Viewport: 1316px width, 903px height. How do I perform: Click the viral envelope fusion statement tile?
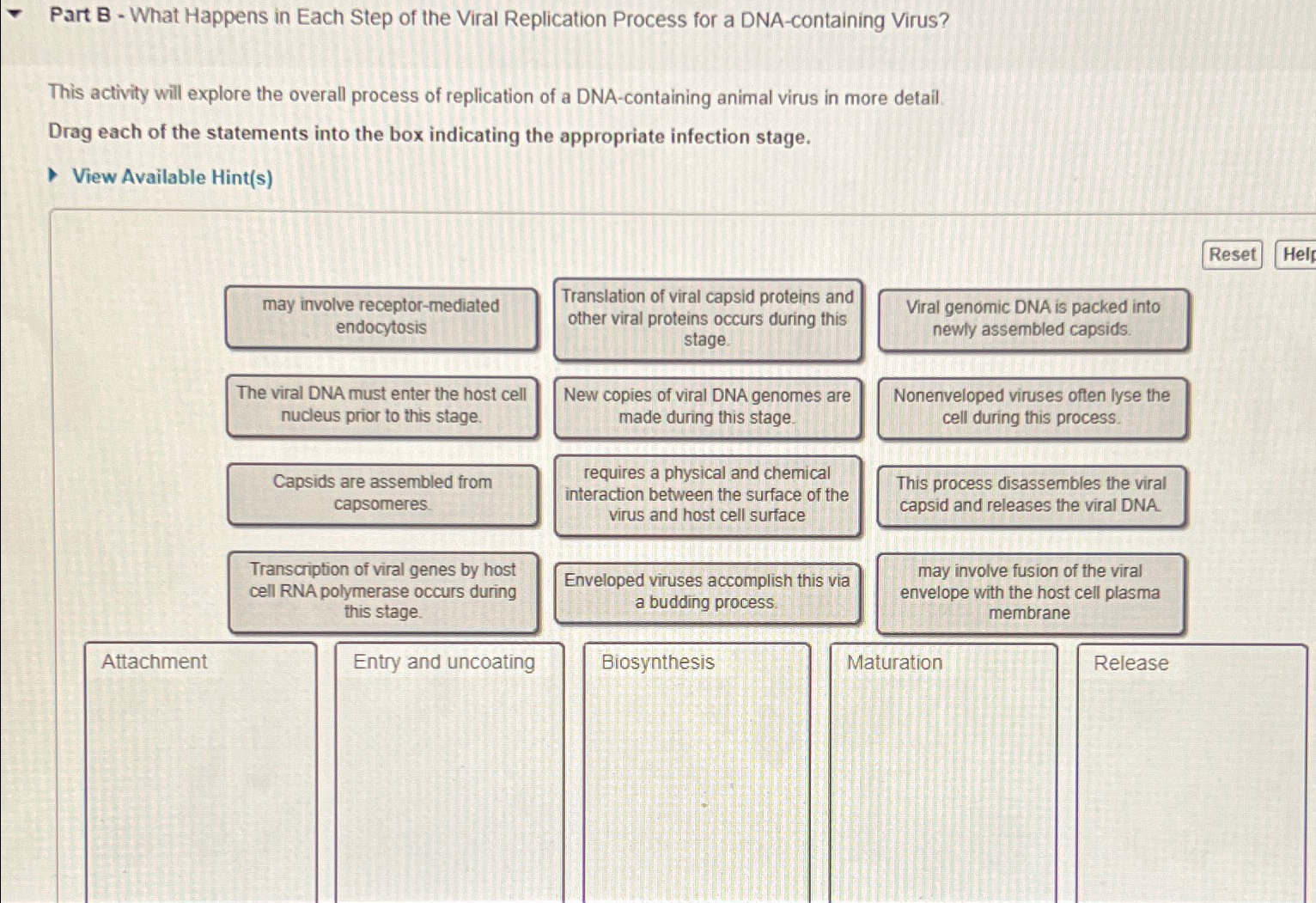[x=1029, y=593]
